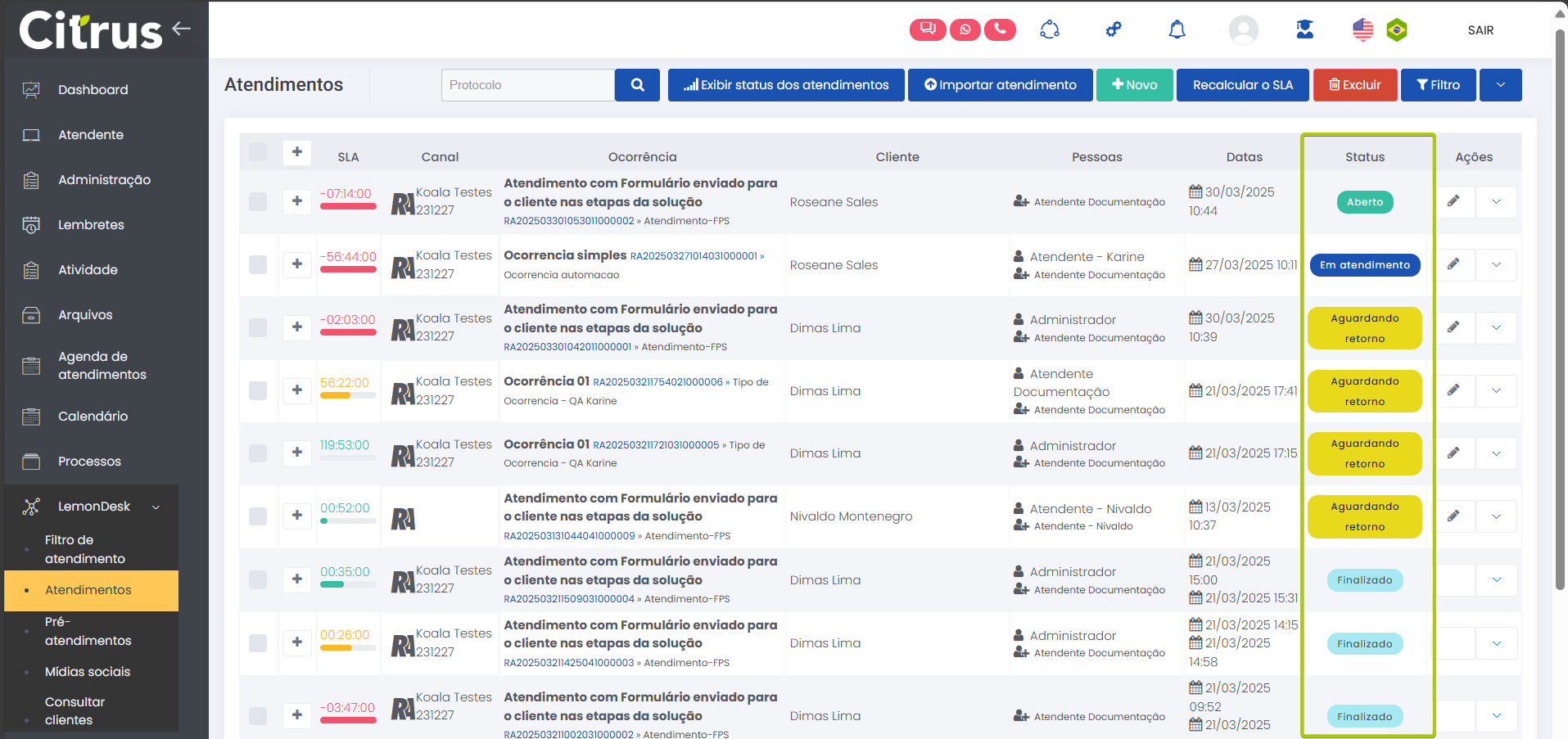Switch language with Brazil flag icon
Image resolution: width=1568 pixels, height=739 pixels.
coord(1396,30)
